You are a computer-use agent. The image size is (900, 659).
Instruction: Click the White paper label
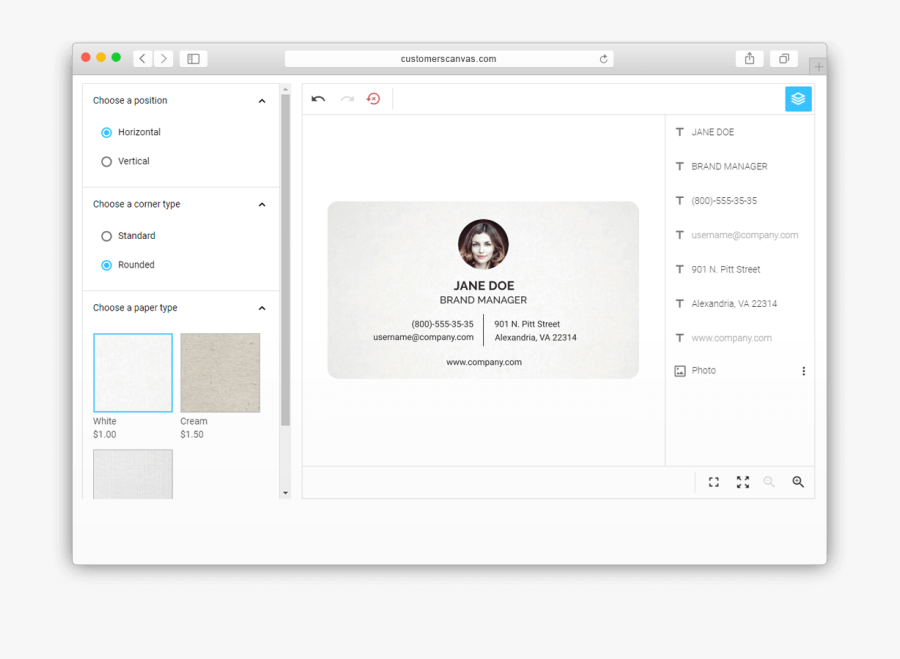pos(104,421)
